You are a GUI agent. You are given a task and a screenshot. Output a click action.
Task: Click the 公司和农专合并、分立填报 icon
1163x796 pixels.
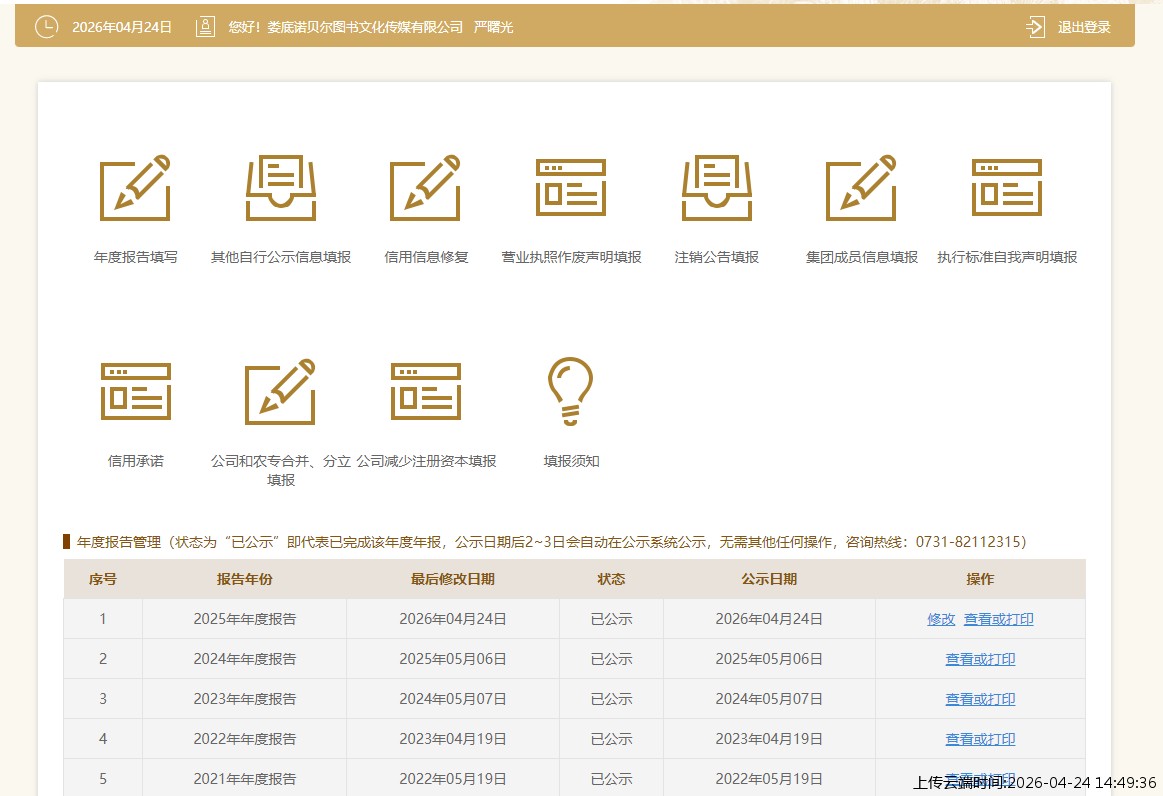(281, 392)
